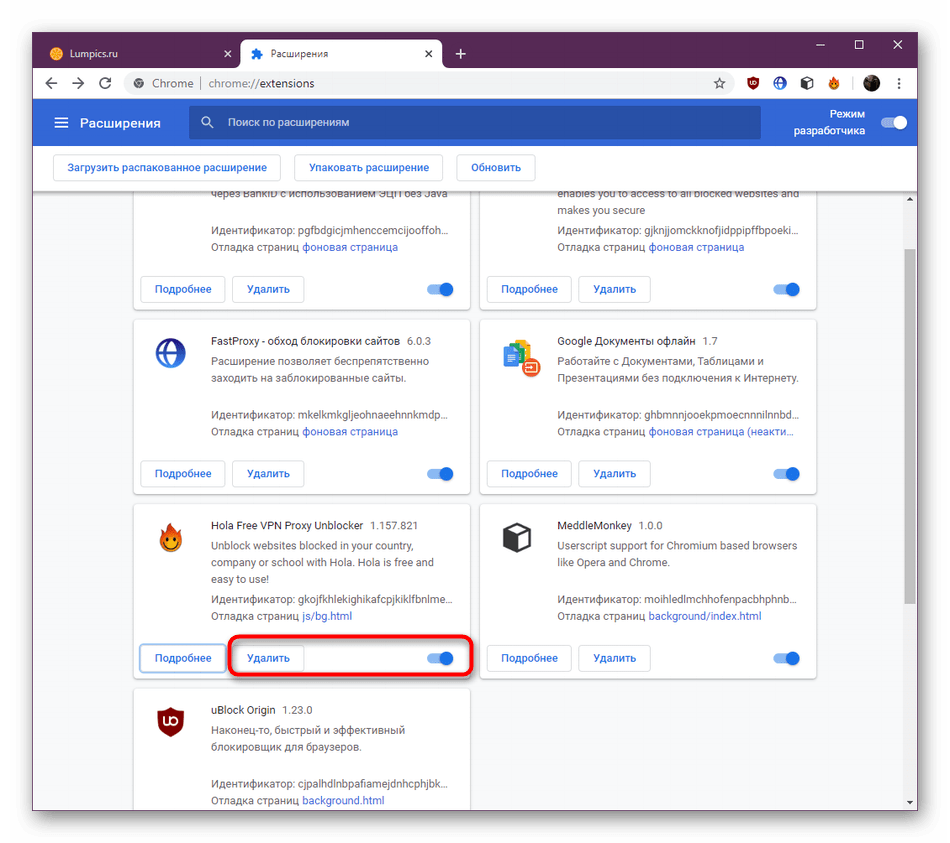Open uBlock Origin toolbar extension icon

[x=752, y=83]
